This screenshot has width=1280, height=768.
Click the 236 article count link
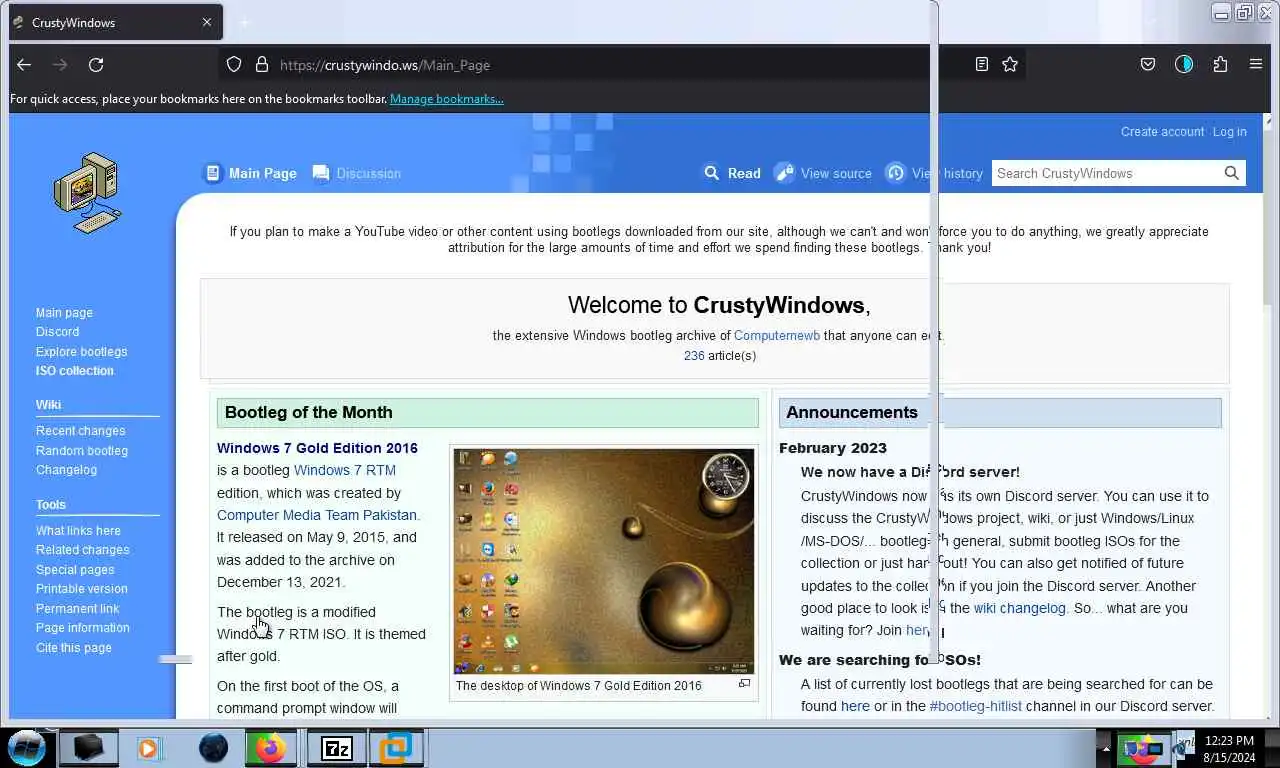tap(694, 356)
